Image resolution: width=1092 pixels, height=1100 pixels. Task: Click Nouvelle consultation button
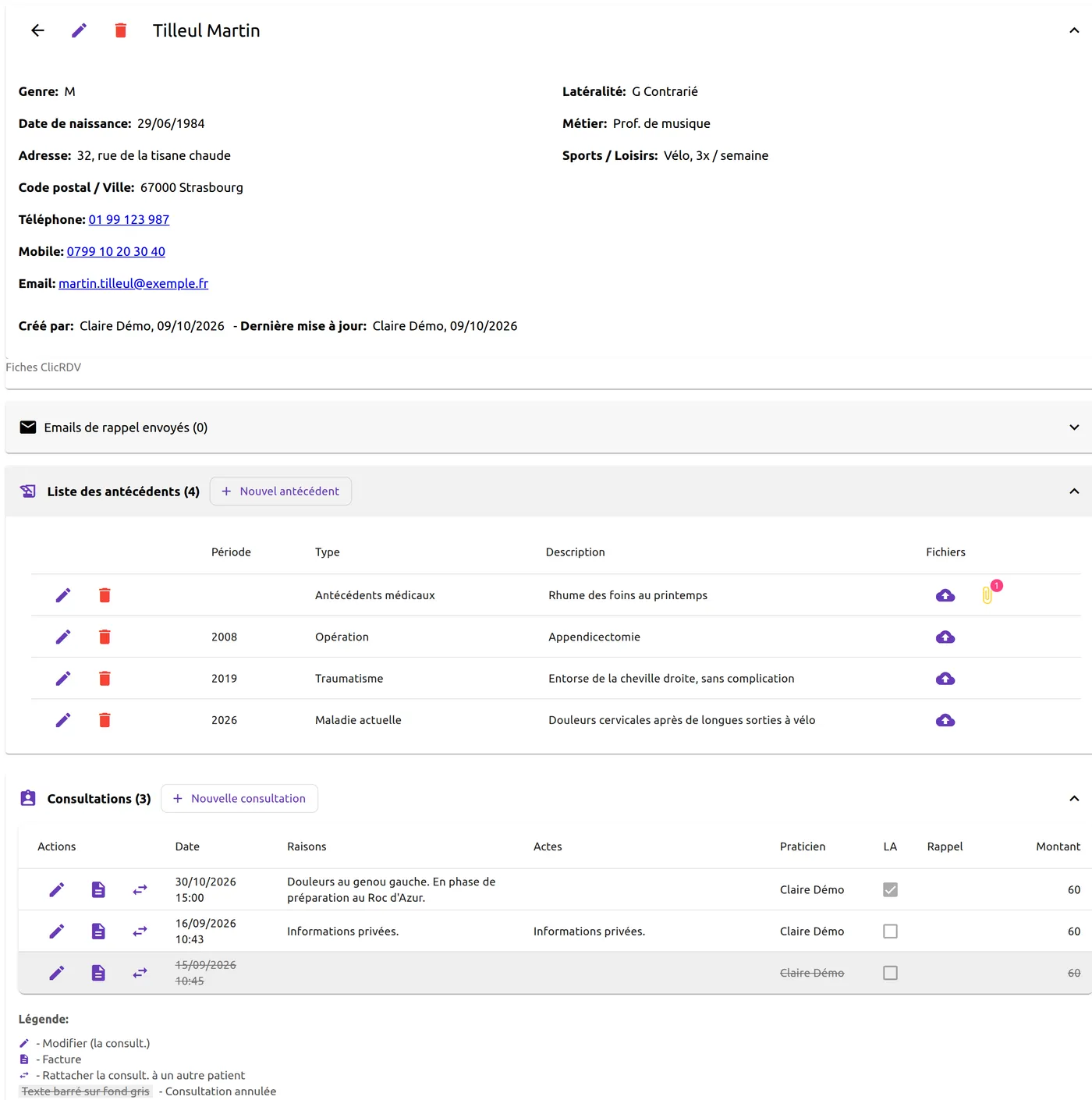pyautogui.click(x=239, y=799)
